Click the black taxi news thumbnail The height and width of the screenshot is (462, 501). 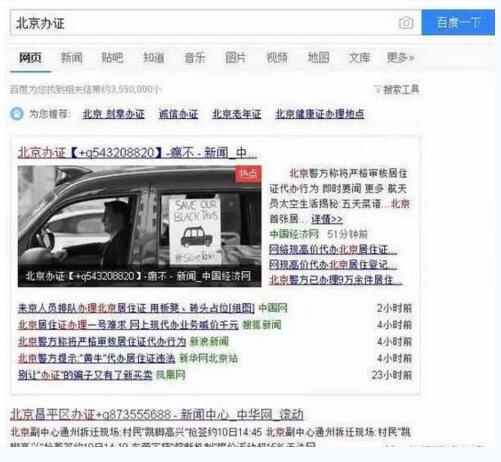coord(140,226)
